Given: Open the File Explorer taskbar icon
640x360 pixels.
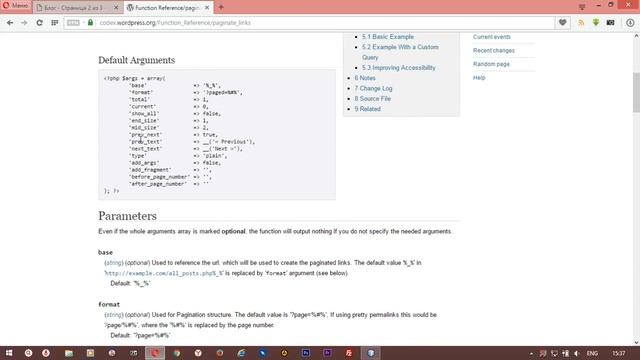Looking at the screenshot, I should coord(69,353).
